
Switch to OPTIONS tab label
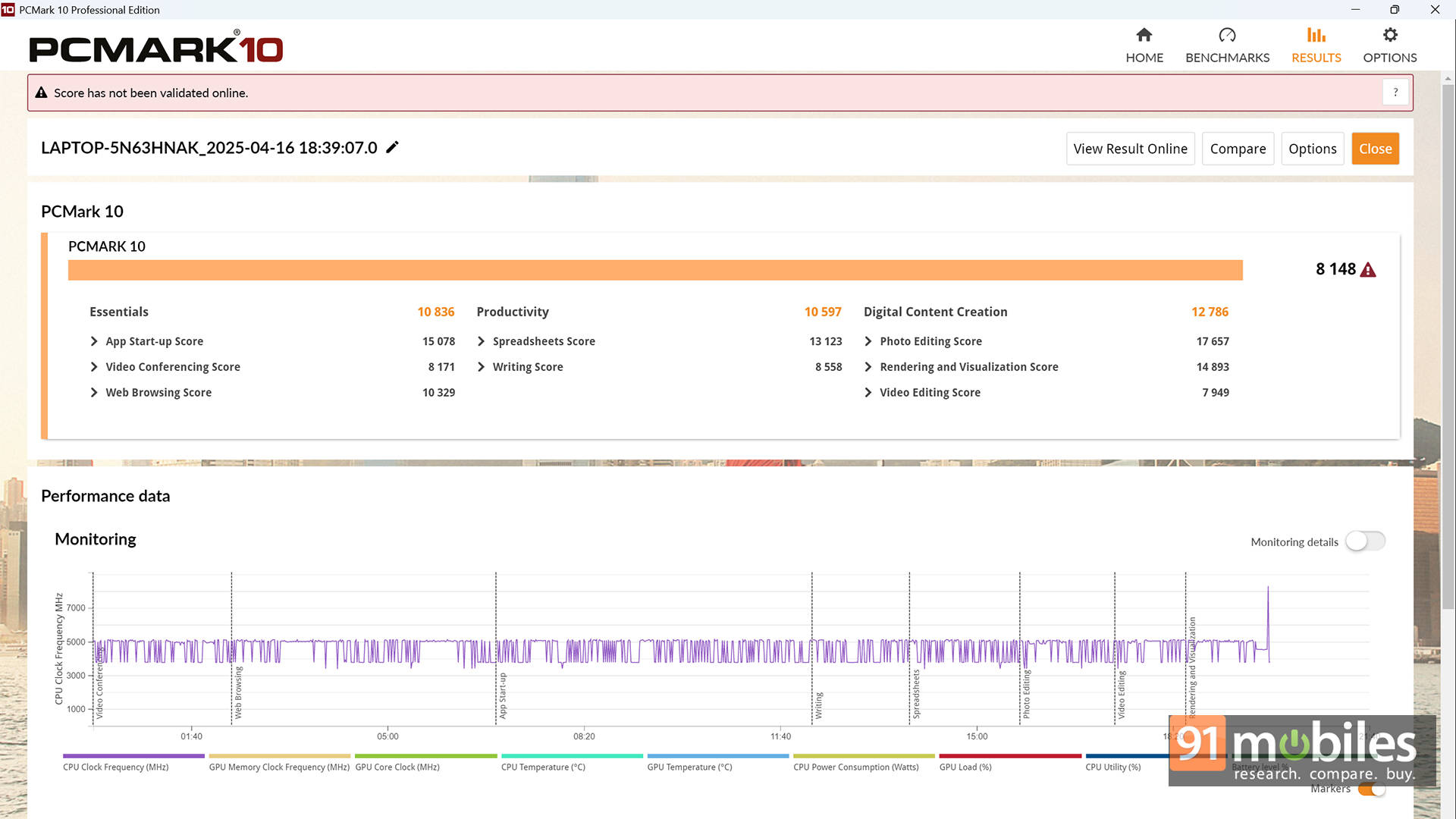pos(1389,58)
